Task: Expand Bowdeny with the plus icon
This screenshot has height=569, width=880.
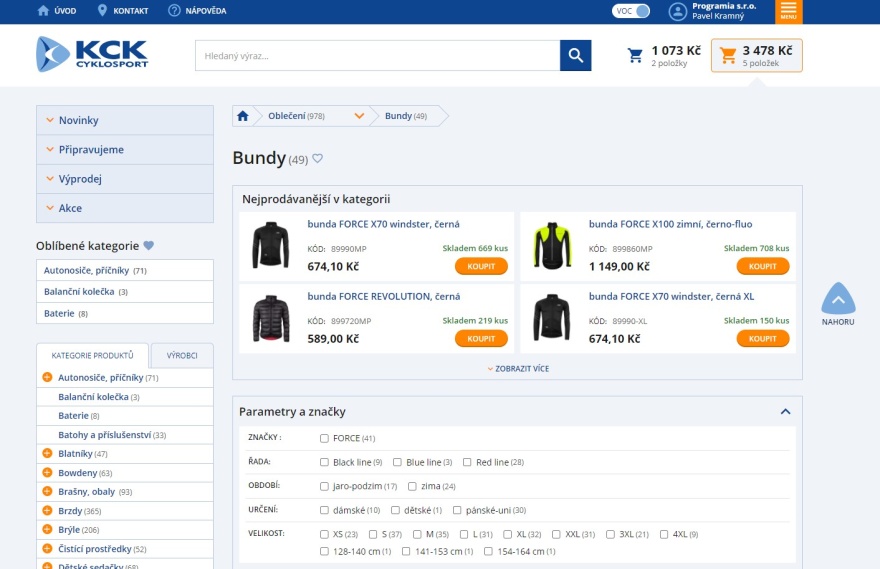Action: point(47,472)
